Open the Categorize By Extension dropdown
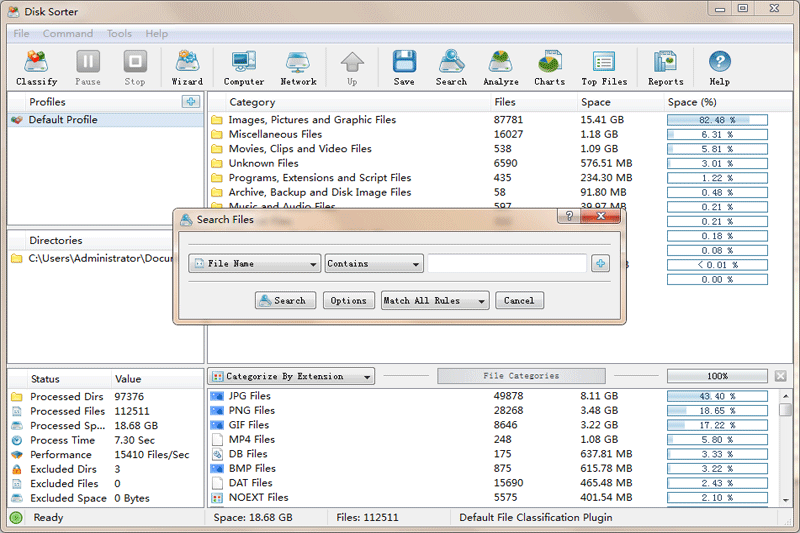Image resolution: width=800 pixels, height=533 pixels. pos(291,377)
